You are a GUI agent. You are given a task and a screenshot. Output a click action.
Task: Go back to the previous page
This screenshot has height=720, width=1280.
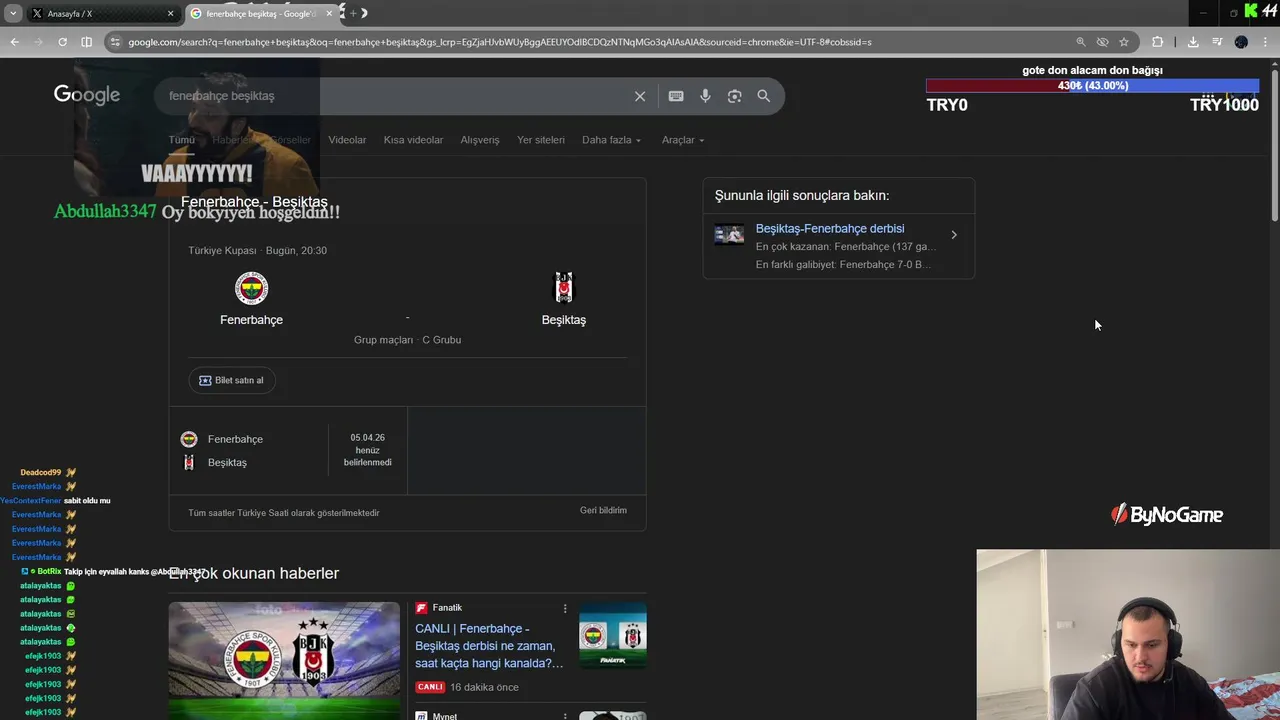point(14,42)
